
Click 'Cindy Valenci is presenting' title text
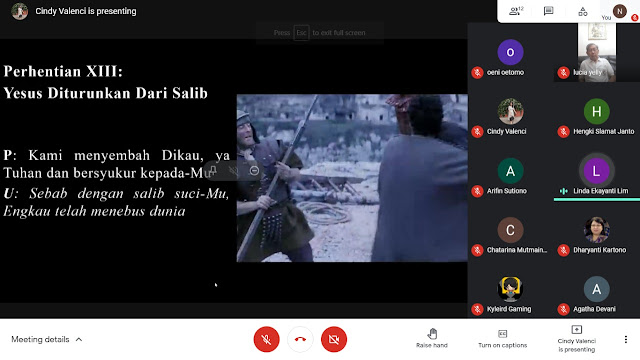coord(86,11)
